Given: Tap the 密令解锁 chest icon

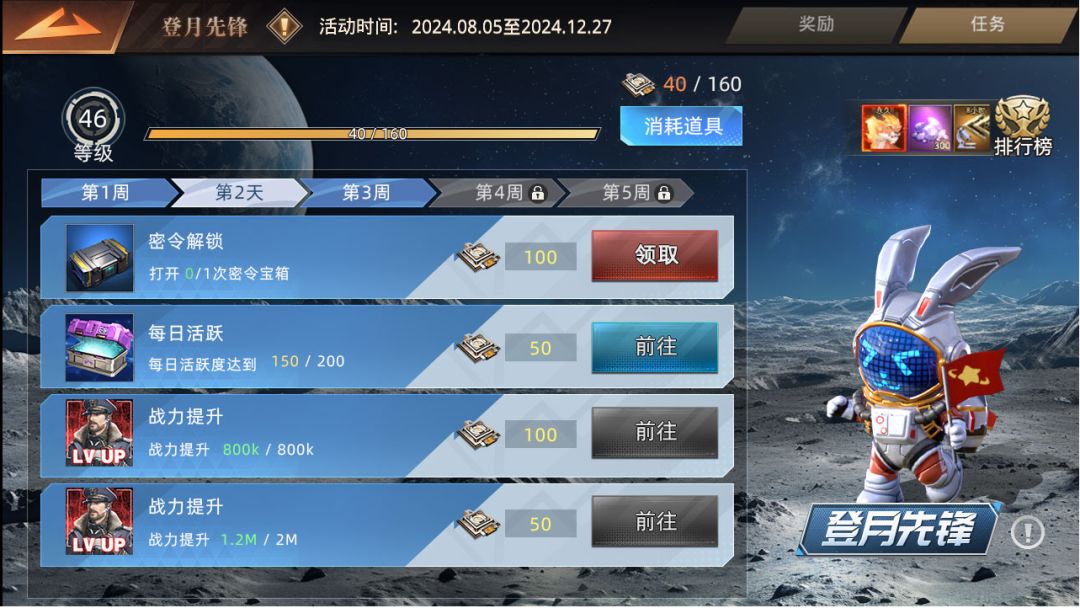Looking at the screenshot, I should (99, 258).
